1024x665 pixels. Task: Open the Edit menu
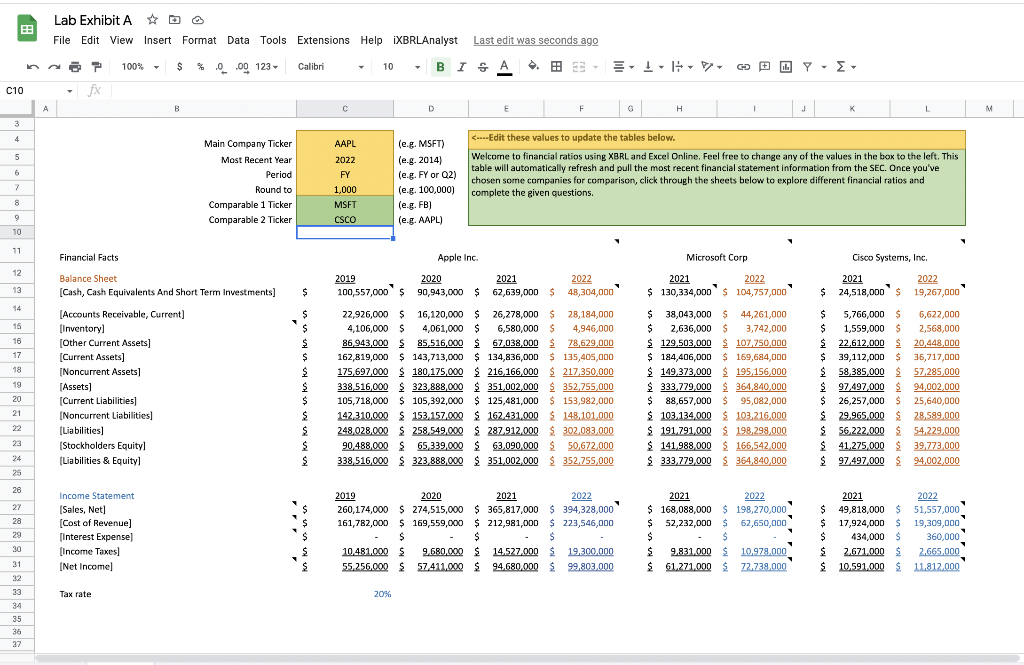(x=90, y=40)
